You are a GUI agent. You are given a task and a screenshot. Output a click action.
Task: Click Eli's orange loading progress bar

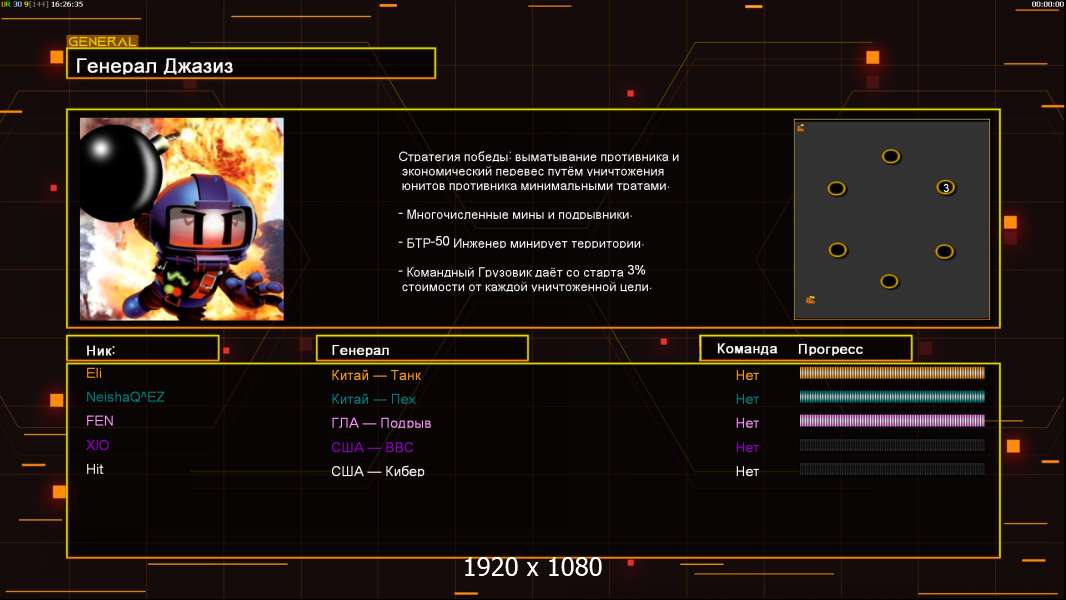(892, 372)
